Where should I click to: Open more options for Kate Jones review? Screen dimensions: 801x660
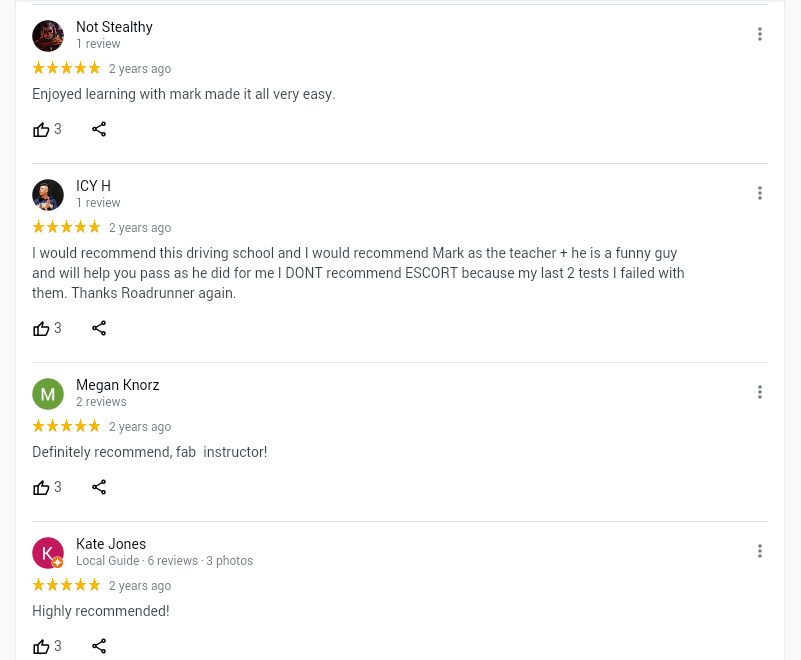(760, 551)
